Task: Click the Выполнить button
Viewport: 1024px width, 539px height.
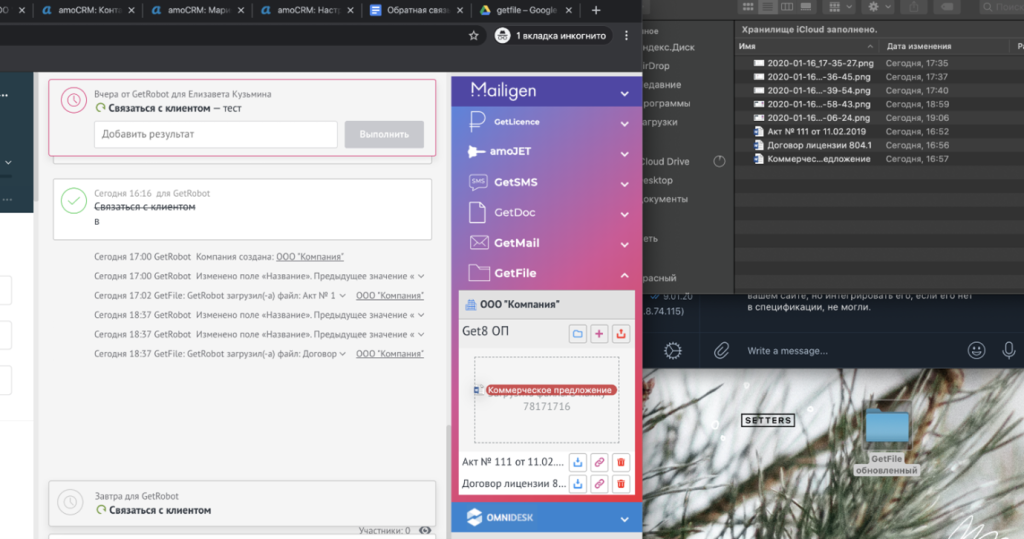Action: [384, 134]
